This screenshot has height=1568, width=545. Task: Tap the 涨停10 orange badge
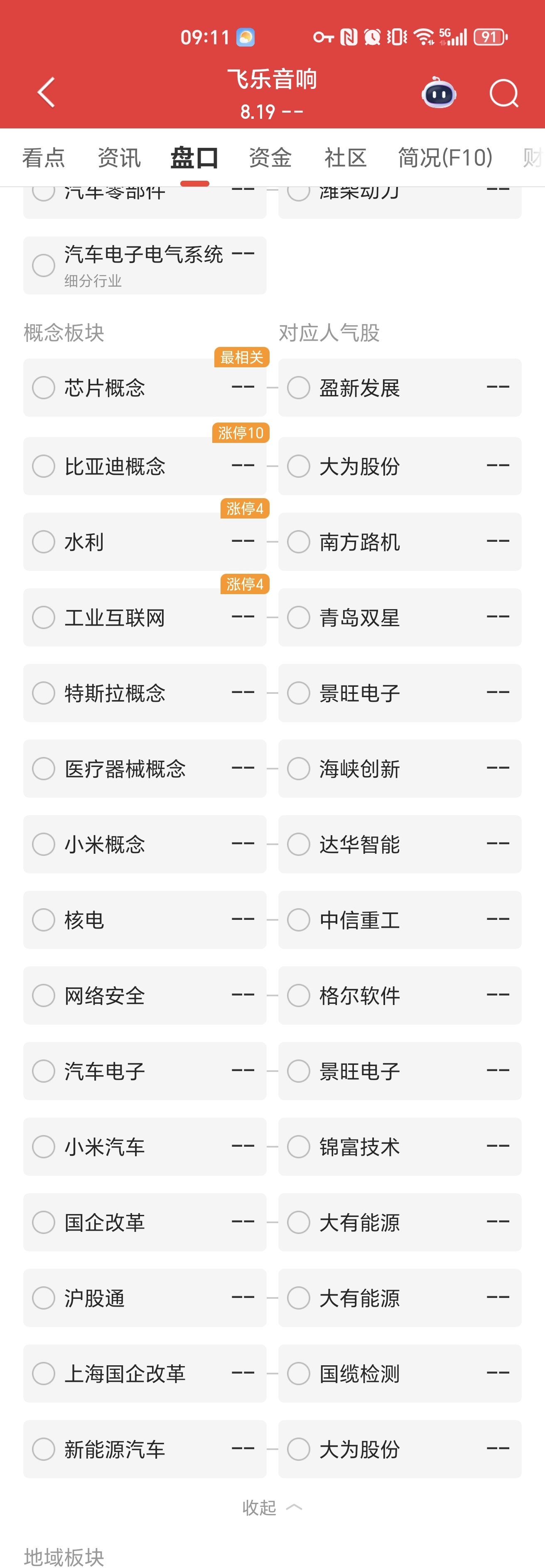(241, 433)
